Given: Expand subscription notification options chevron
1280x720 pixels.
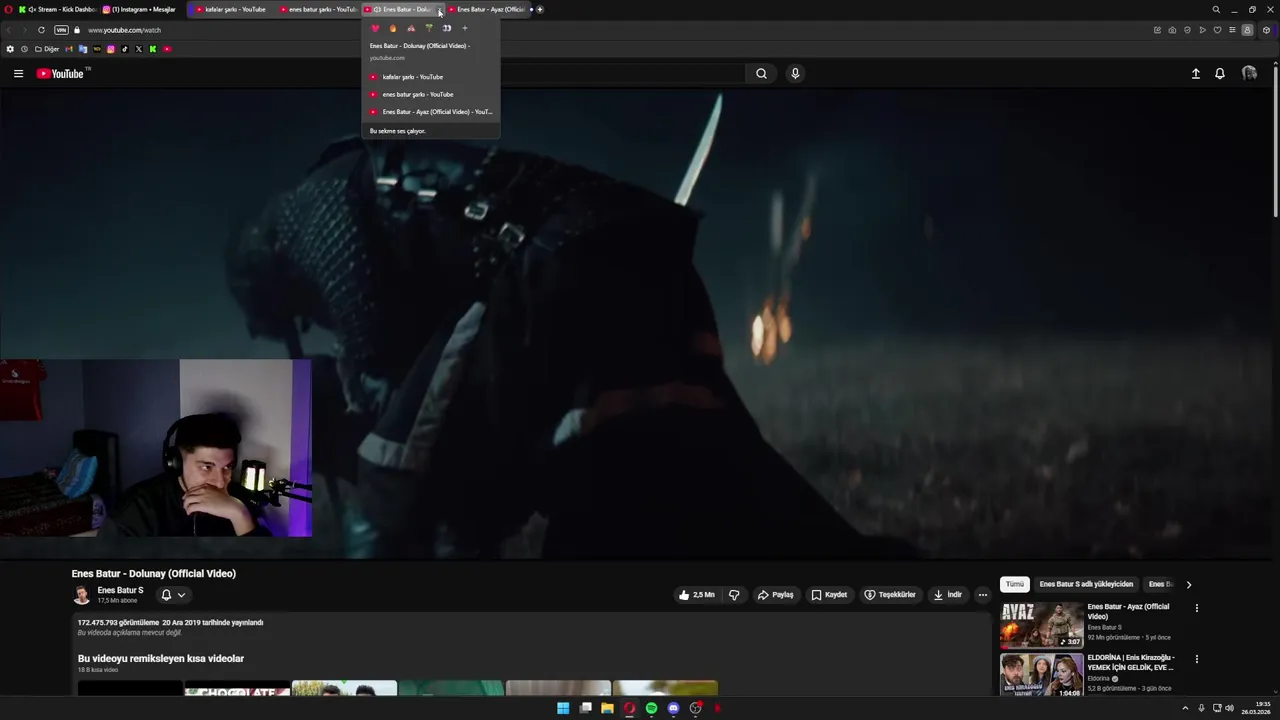Looking at the screenshot, I should [x=181, y=595].
